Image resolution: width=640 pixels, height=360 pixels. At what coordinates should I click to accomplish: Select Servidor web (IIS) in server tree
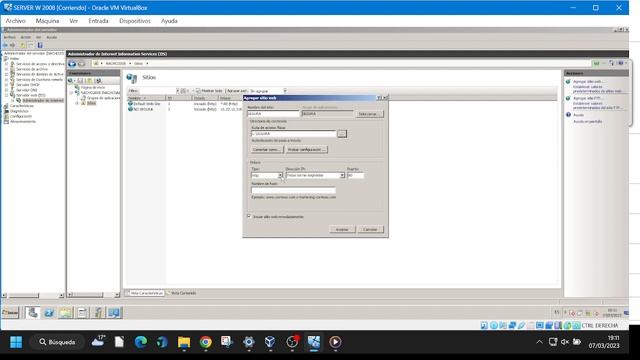tap(31, 95)
